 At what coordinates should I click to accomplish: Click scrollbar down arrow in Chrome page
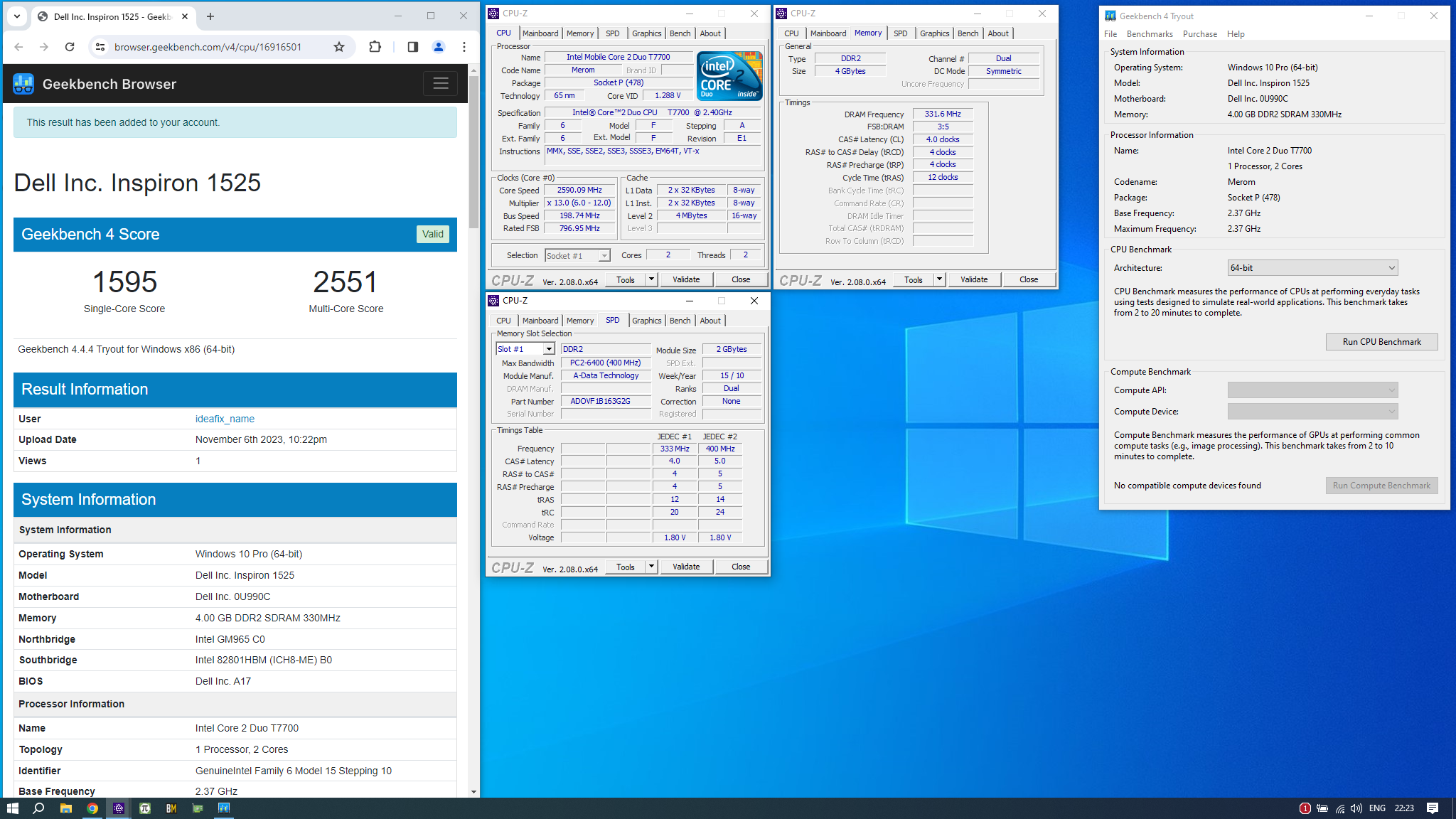coord(473,792)
